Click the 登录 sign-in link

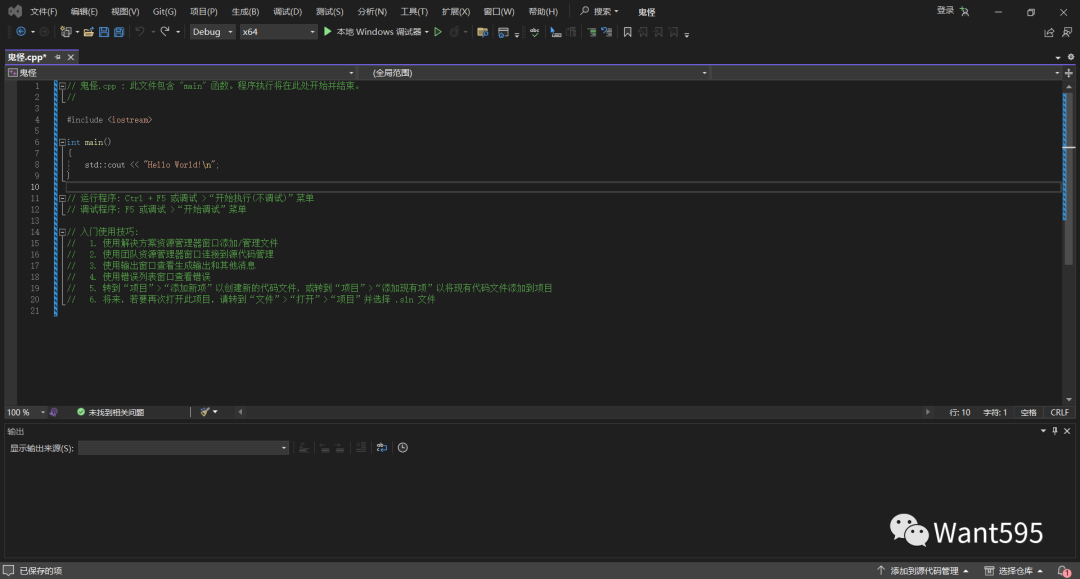(x=945, y=10)
